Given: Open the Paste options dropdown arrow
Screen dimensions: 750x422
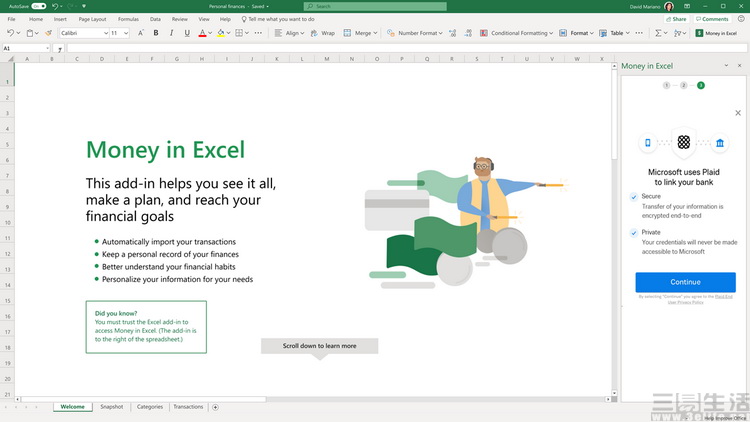Looking at the screenshot, I should click(x=37, y=33).
